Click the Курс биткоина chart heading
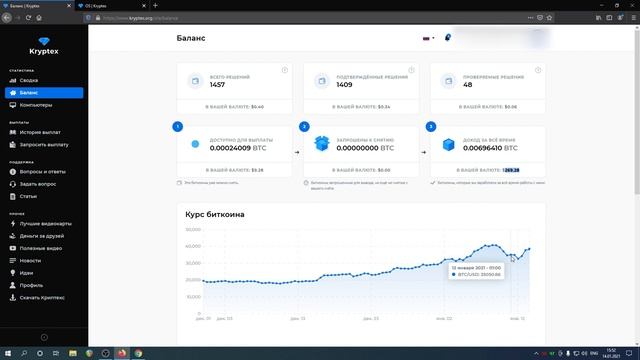 click(x=215, y=214)
